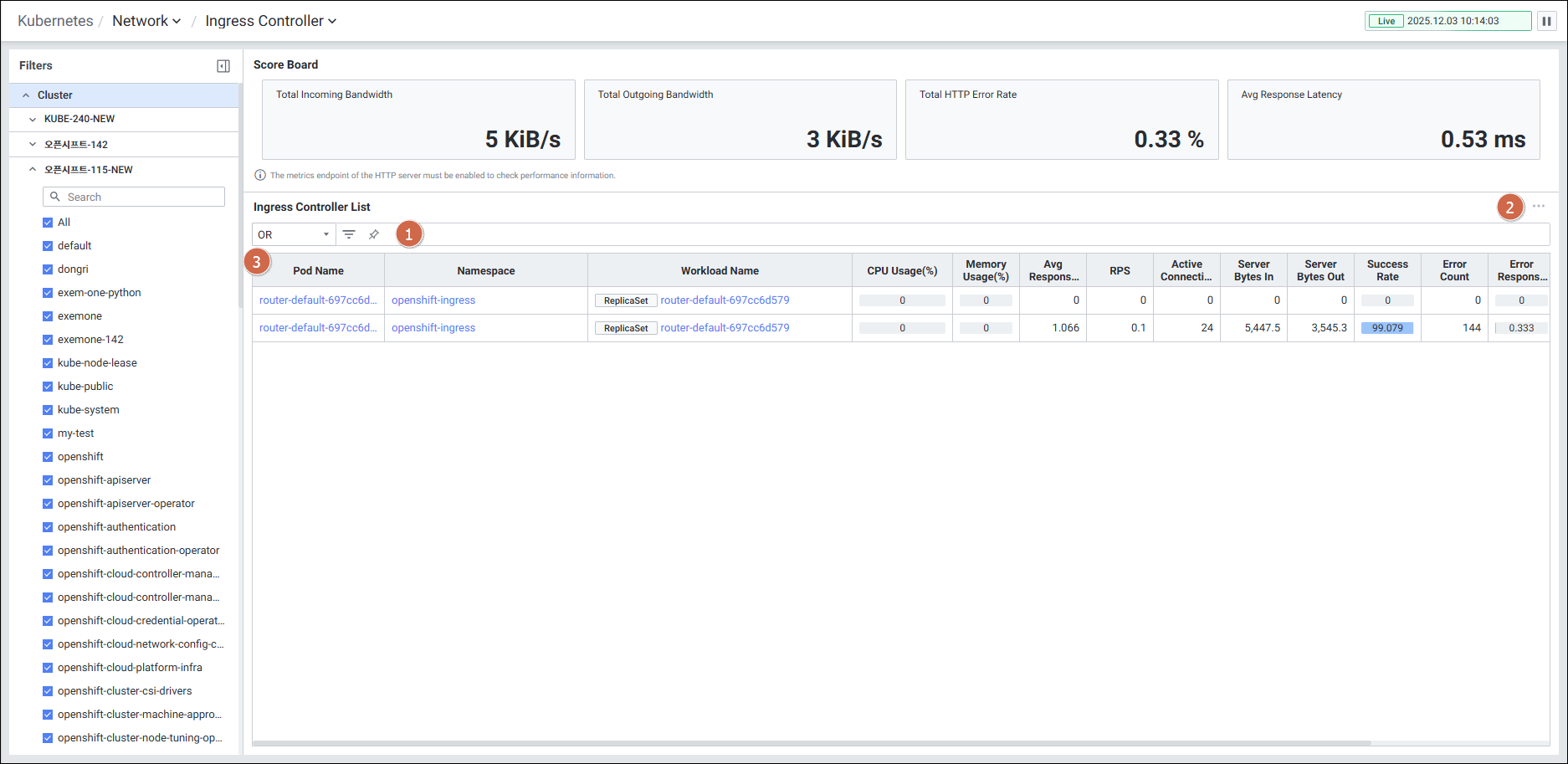1568x764 pixels.
Task: Collapse the Filters side panel
Action: click(x=223, y=66)
